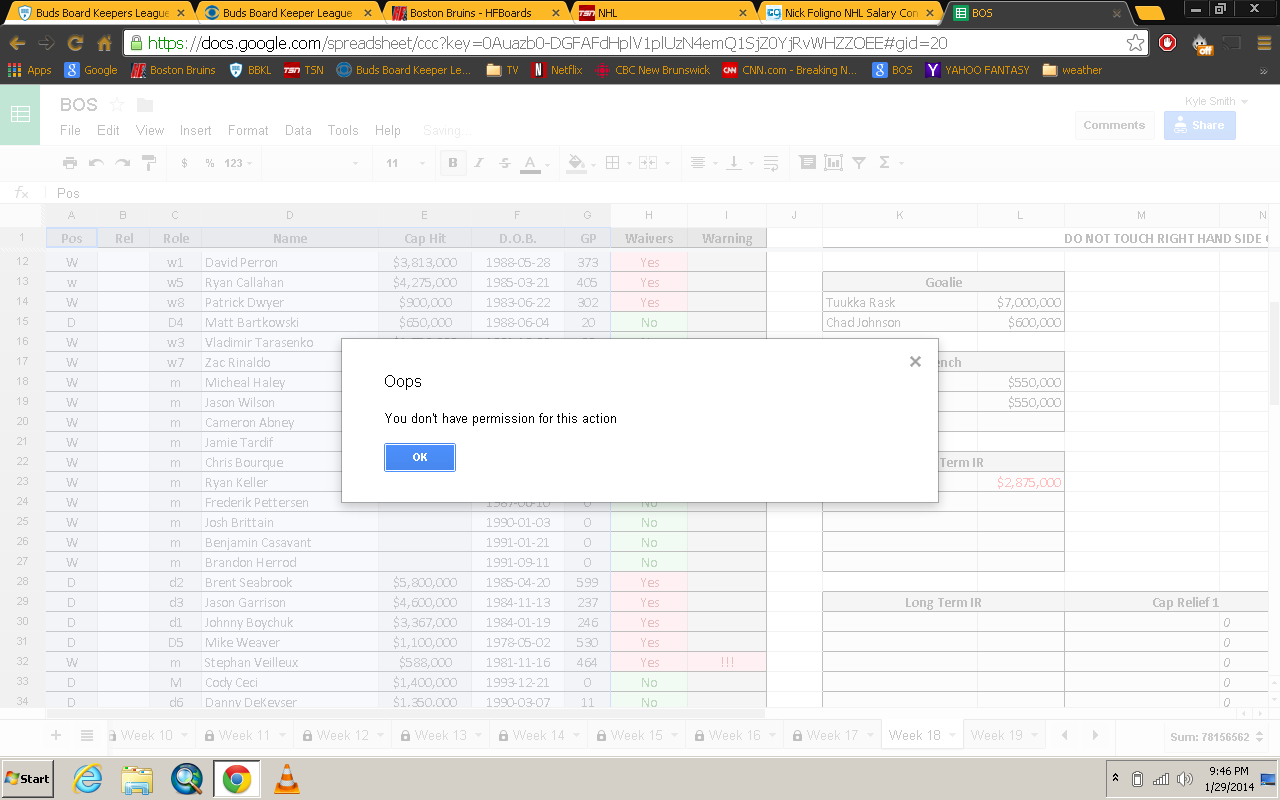Open the all sheets list icon
Screen dimensions: 1280x800
[x=87, y=735]
